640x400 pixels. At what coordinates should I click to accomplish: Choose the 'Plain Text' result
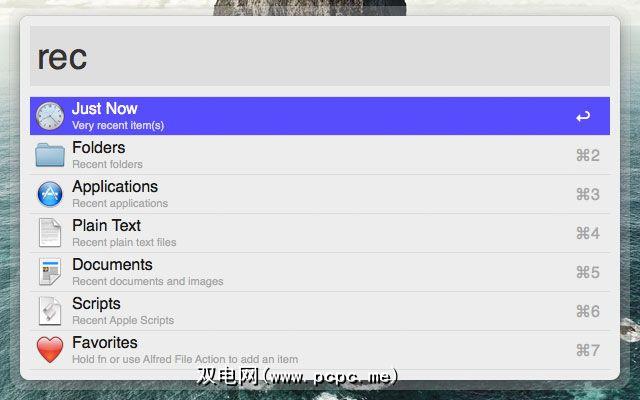click(320, 233)
